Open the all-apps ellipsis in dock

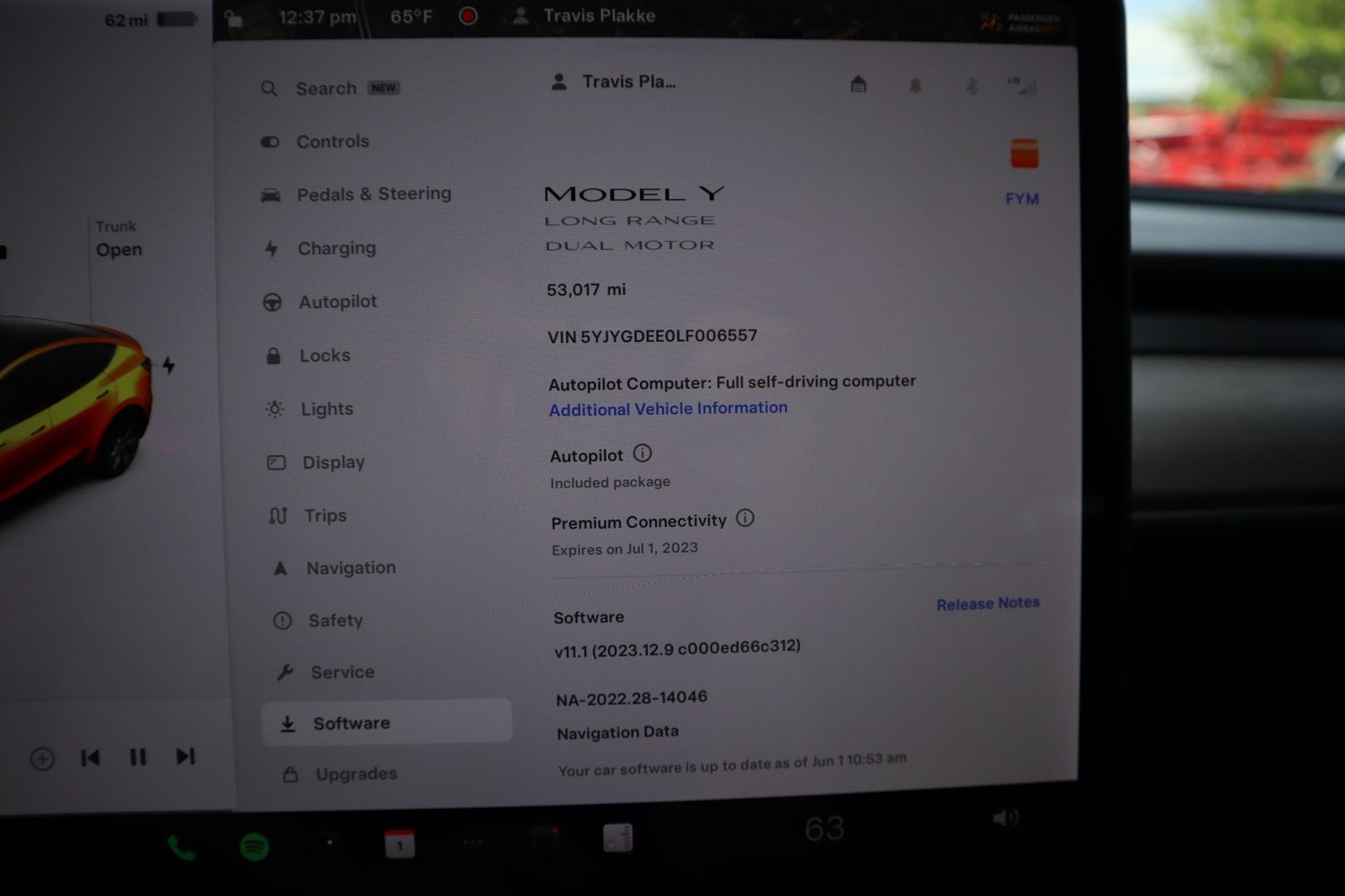[x=472, y=842]
